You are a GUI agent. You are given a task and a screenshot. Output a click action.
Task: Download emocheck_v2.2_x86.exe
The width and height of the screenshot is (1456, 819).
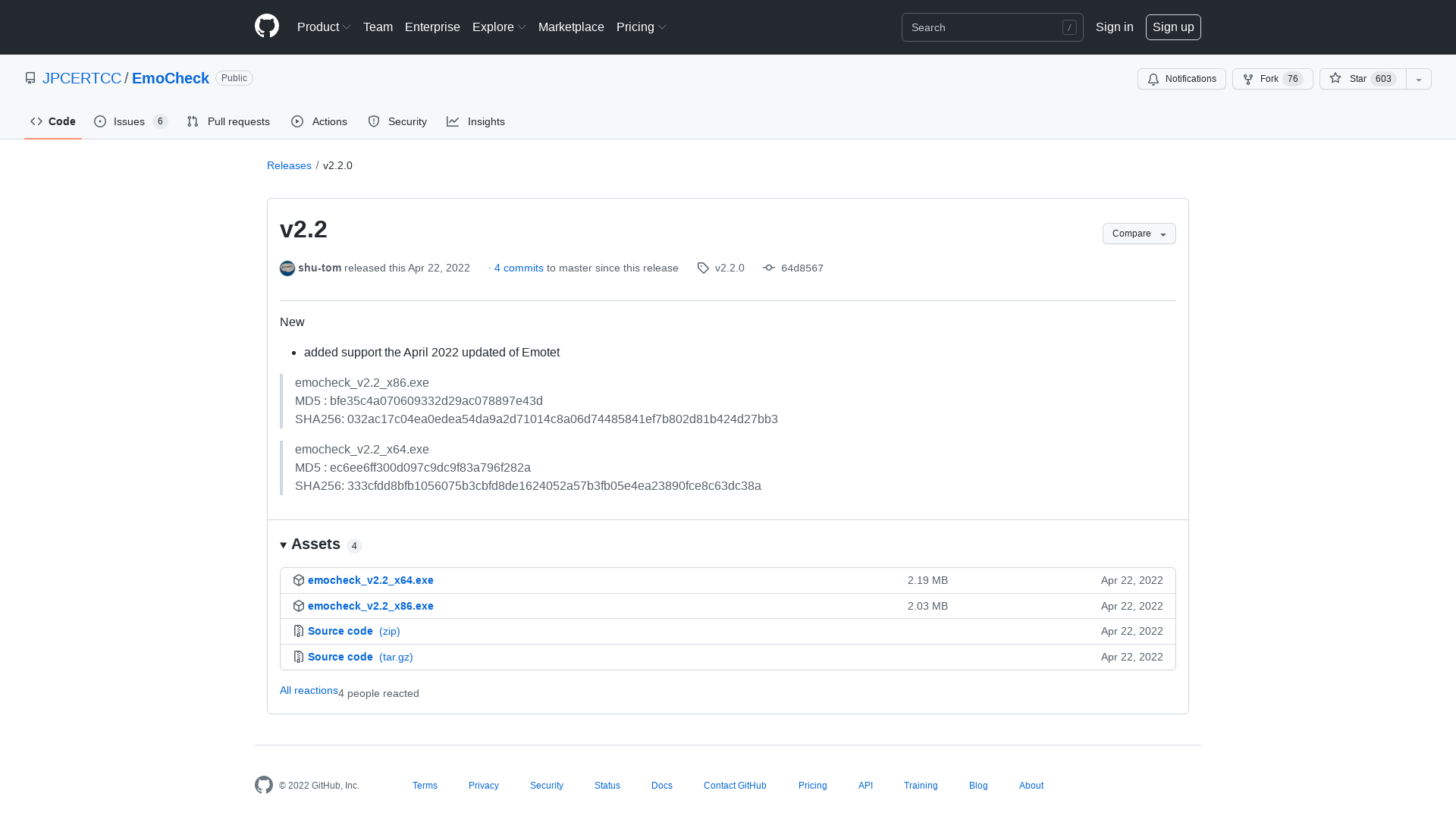point(371,606)
